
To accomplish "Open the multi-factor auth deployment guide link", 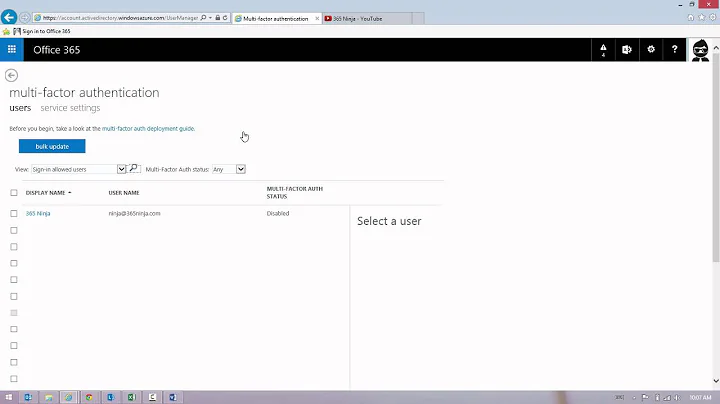I will coord(148,129).
